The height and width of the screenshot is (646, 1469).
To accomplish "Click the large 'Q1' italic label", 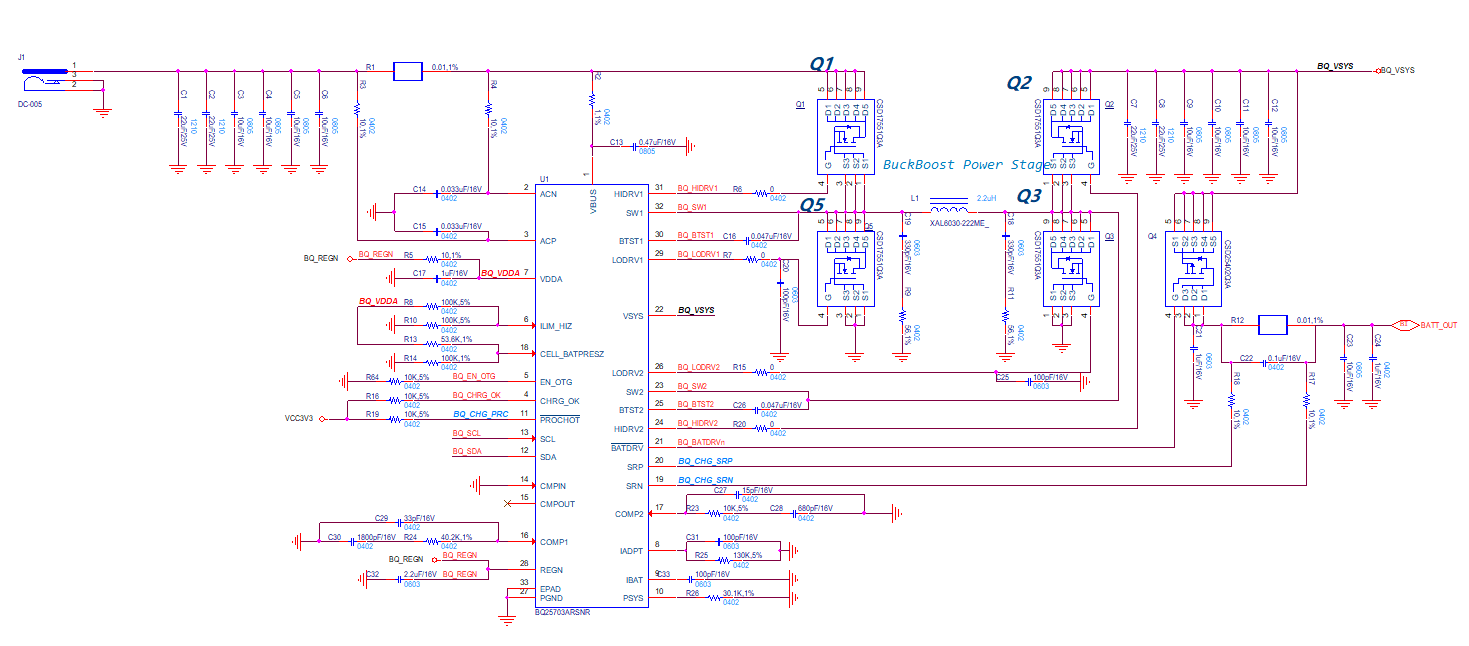I will point(822,64).
